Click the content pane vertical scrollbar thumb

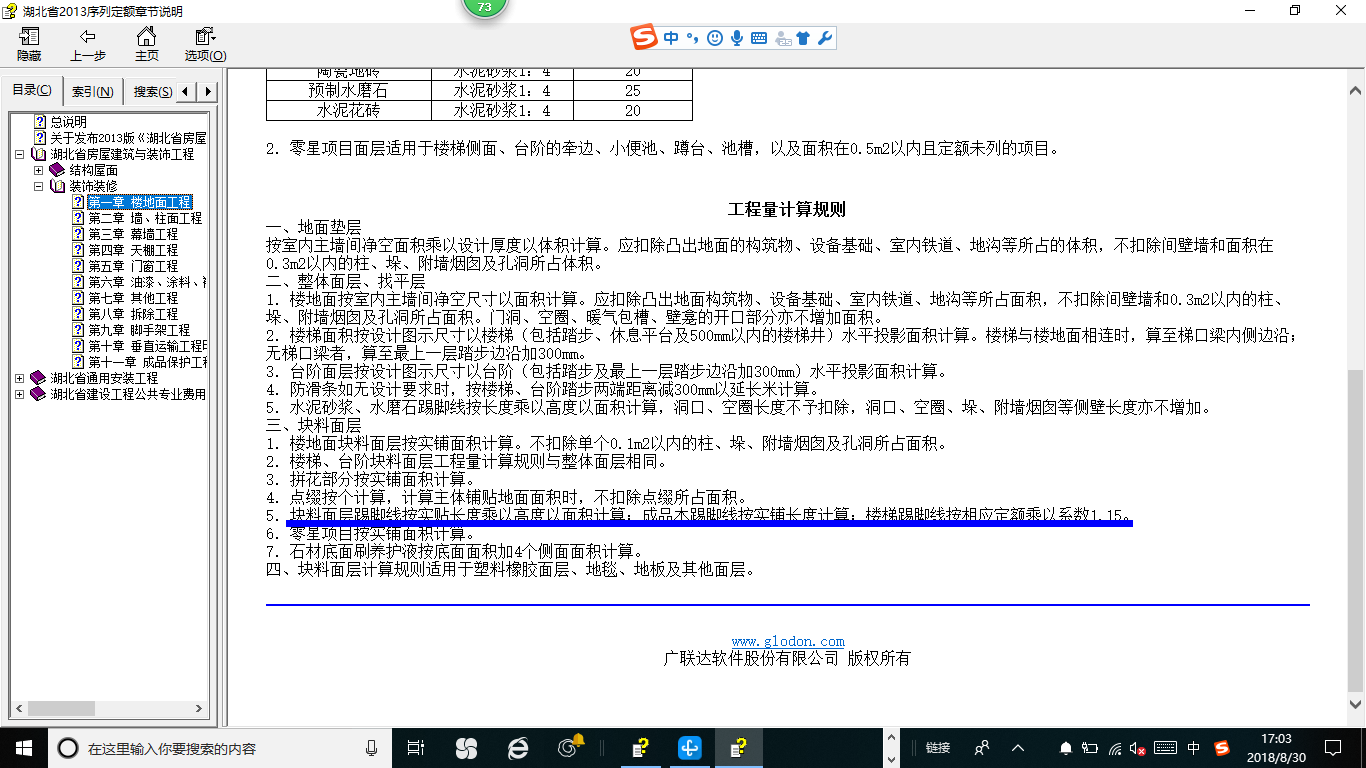1355,531
